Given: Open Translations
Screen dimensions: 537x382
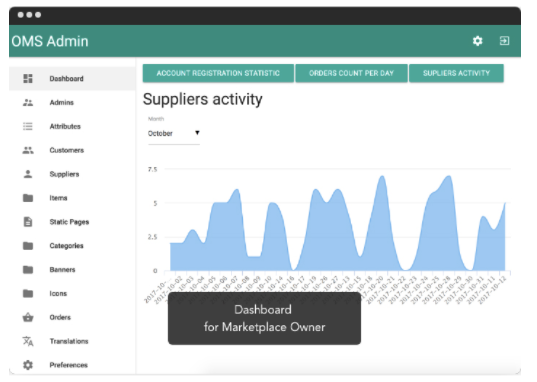Looking at the screenshot, I should tap(72, 341).
